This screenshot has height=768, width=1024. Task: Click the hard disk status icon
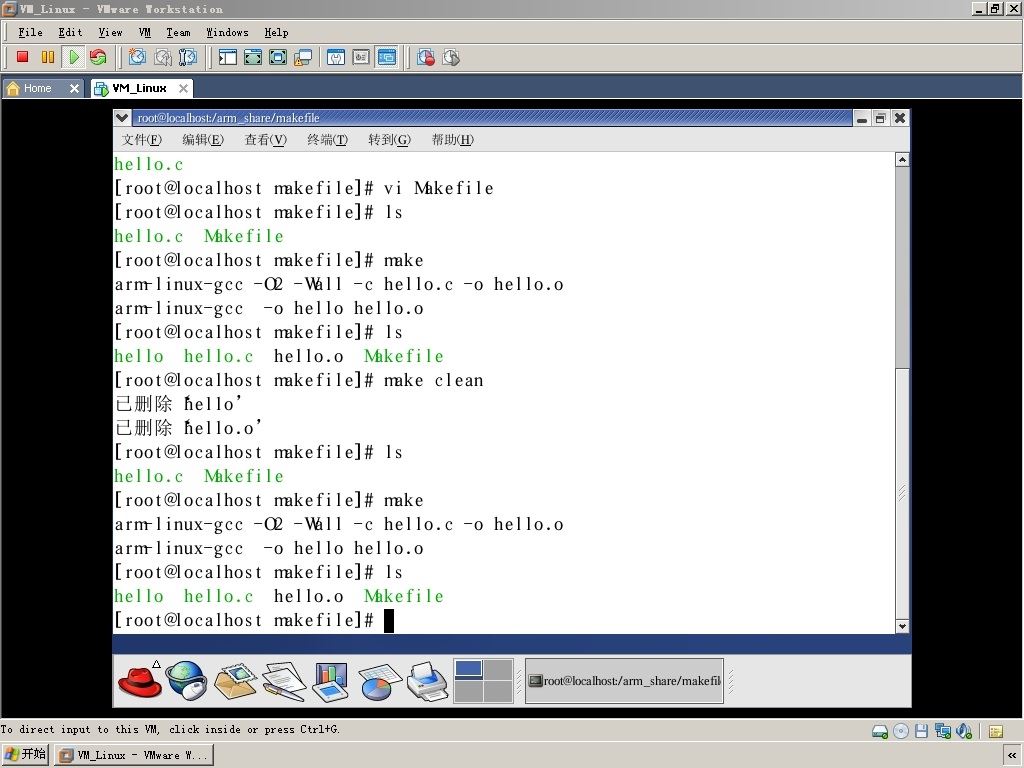tap(880, 731)
